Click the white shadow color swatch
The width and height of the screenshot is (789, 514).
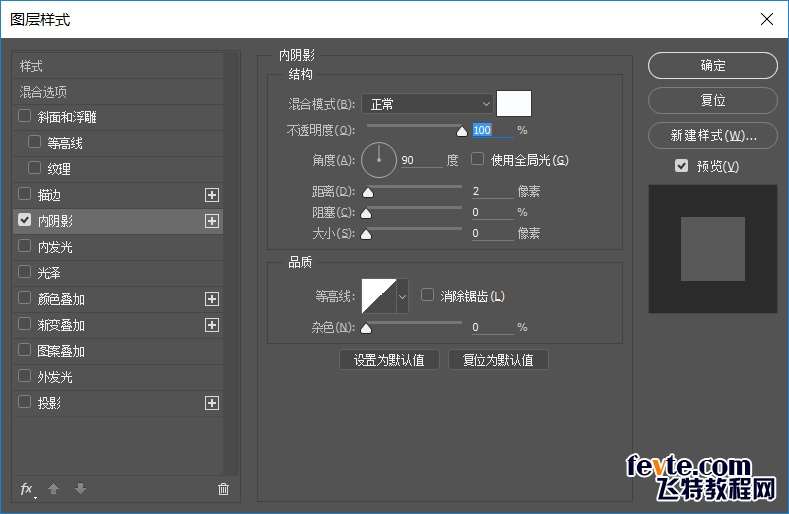tap(514, 104)
